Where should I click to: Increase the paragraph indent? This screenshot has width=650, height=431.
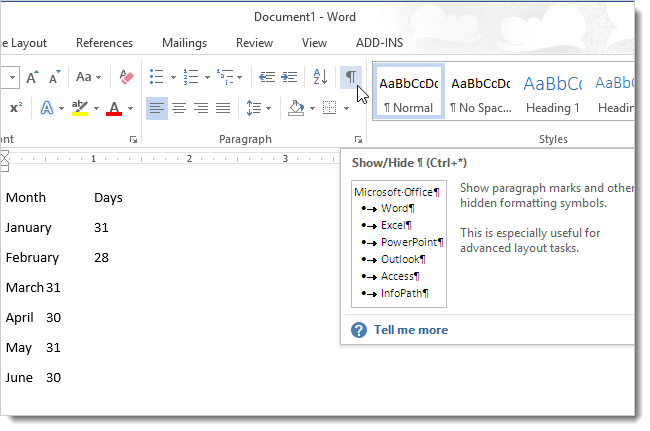(289, 77)
